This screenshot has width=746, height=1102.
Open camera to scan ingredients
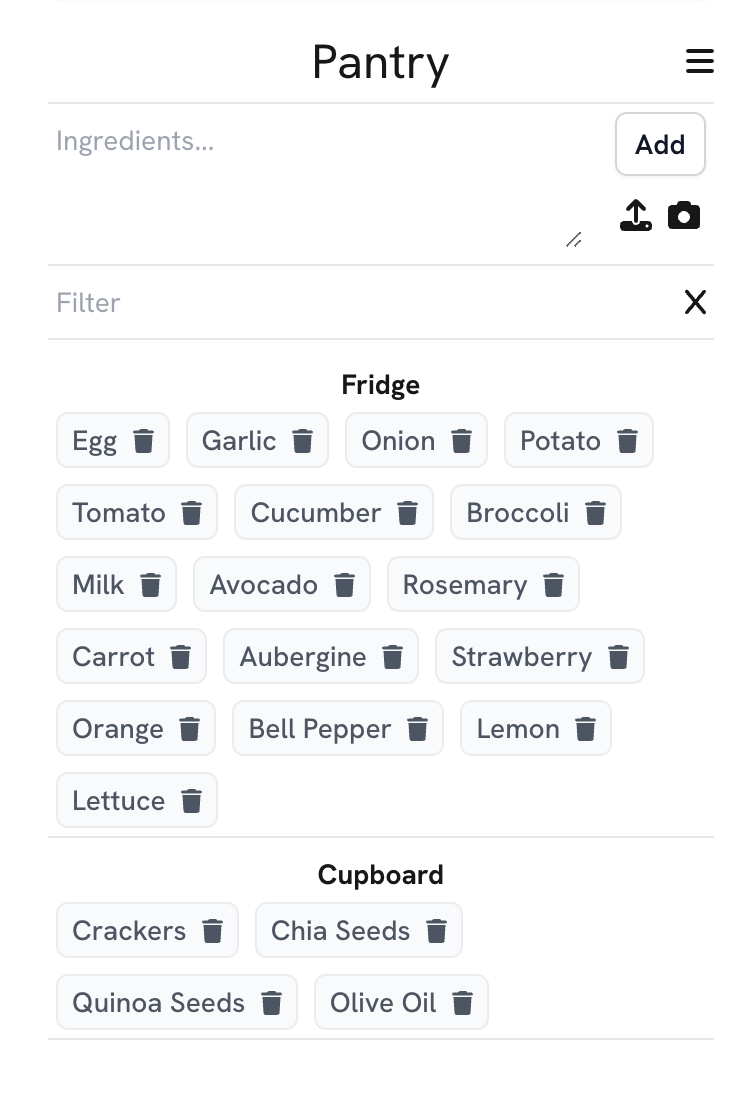pyautogui.click(x=684, y=215)
